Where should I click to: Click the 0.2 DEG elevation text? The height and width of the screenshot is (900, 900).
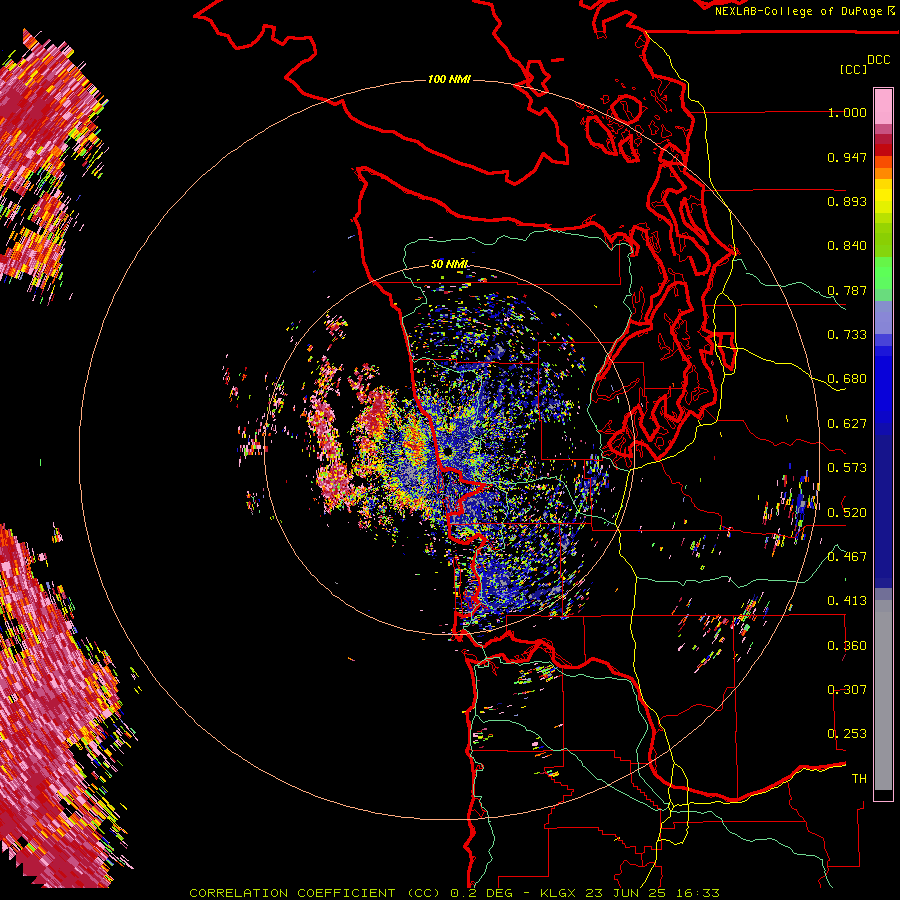(483, 893)
